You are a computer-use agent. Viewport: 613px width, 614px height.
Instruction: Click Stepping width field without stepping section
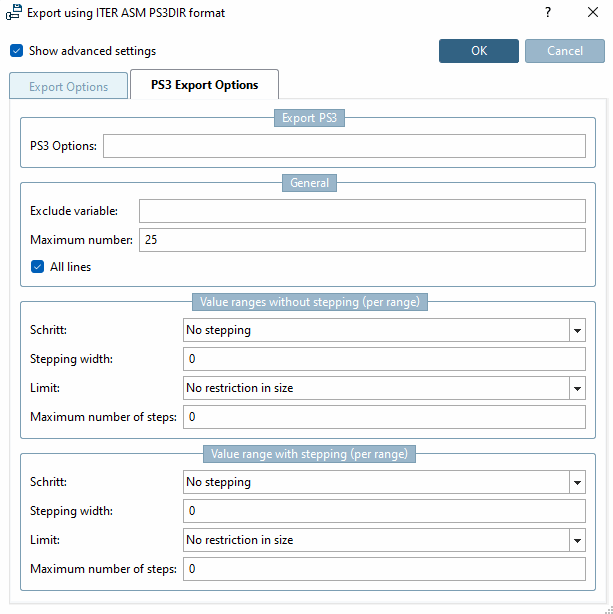click(384, 360)
